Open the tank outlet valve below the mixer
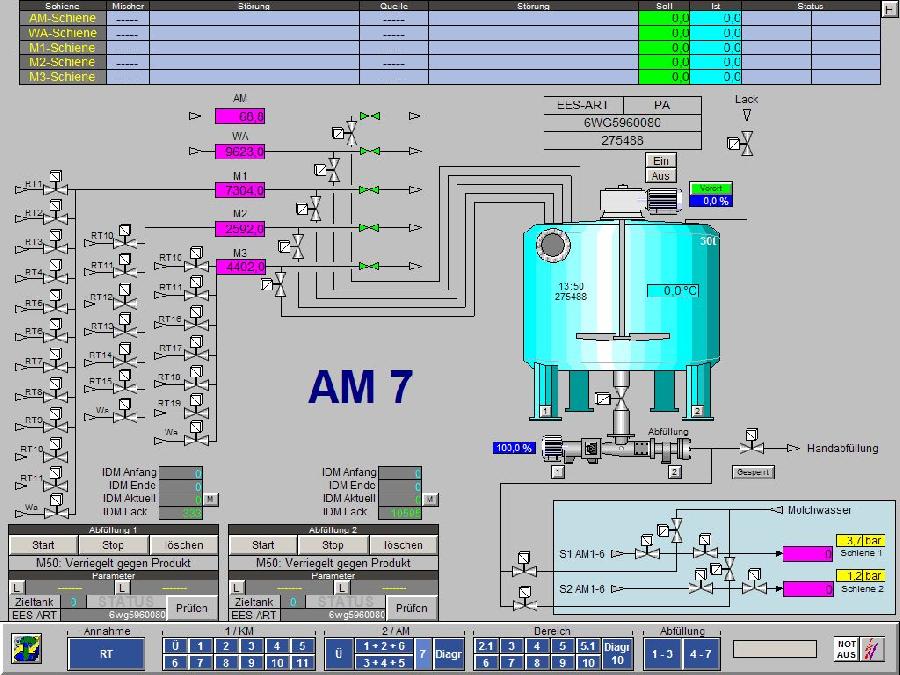900x675 pixels. coord(614,398)
